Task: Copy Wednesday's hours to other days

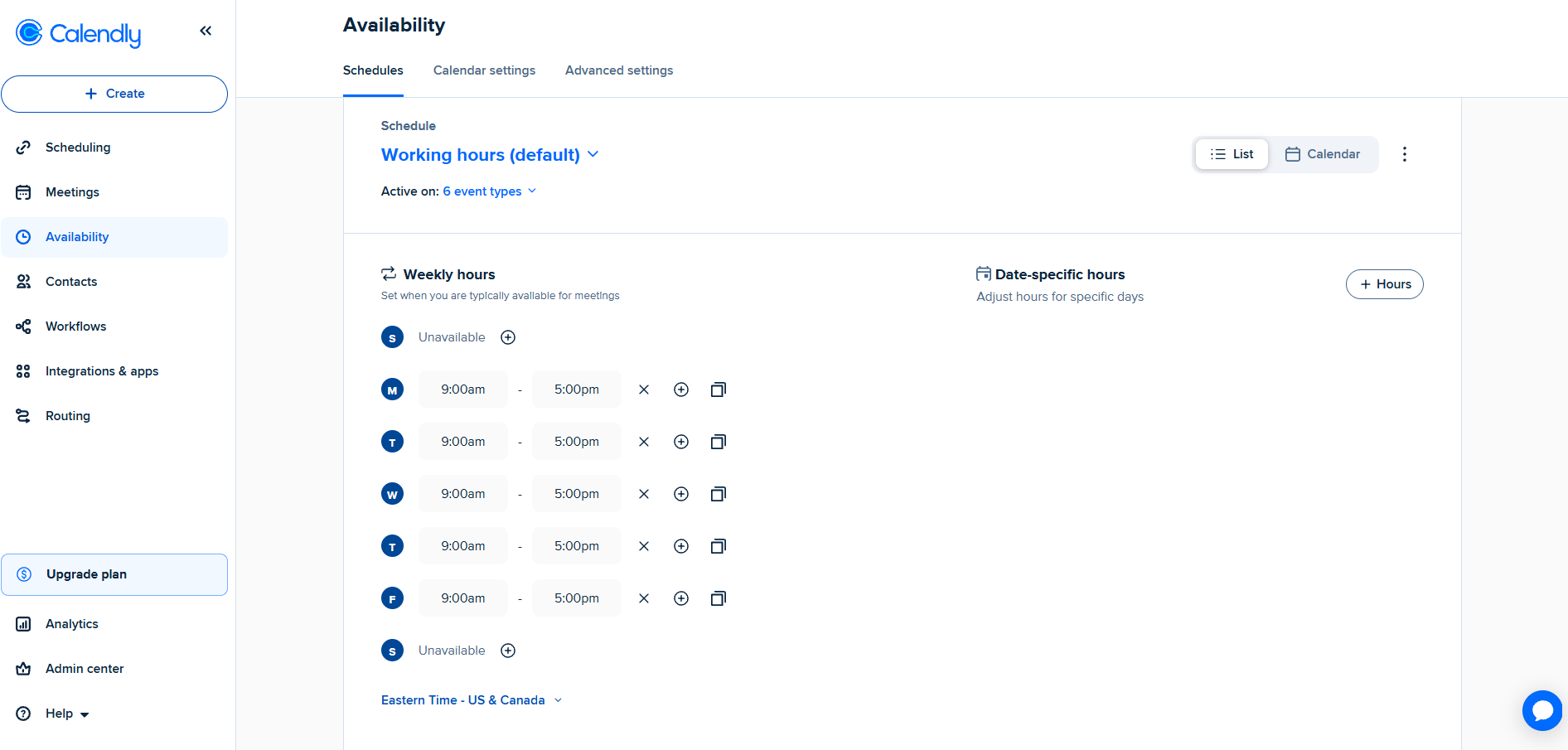Action: 719,494
